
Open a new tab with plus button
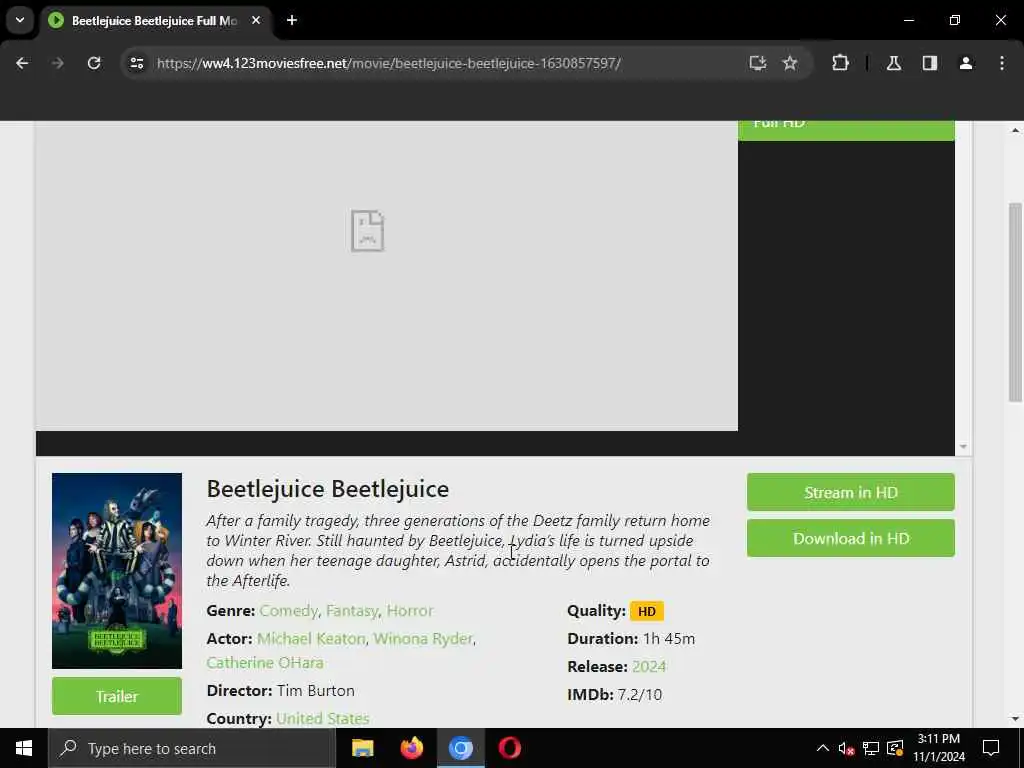click(292, 20)
